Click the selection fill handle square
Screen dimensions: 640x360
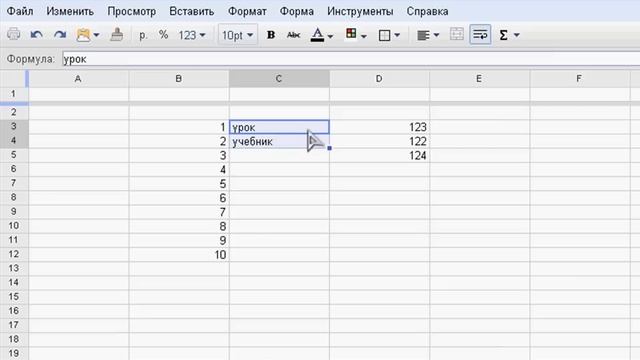pyautogui.click(x=329, y=148)
